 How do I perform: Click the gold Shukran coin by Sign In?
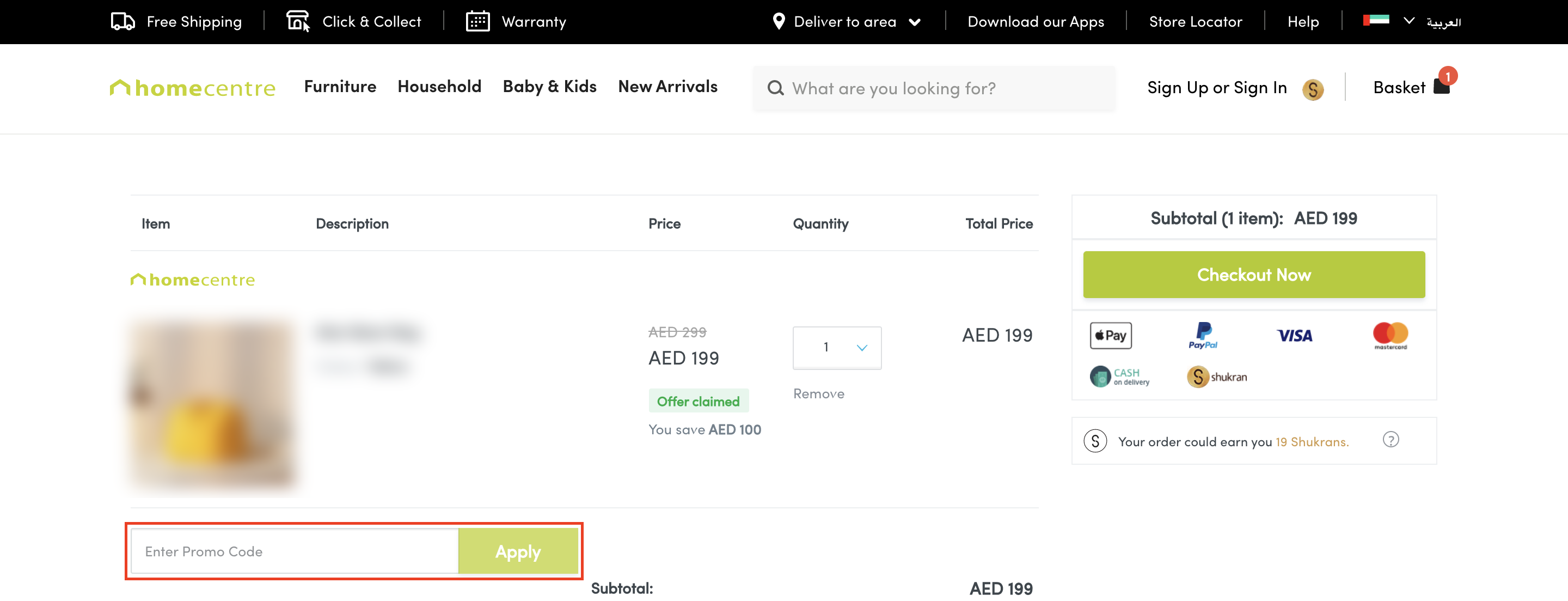[1313, 89]
